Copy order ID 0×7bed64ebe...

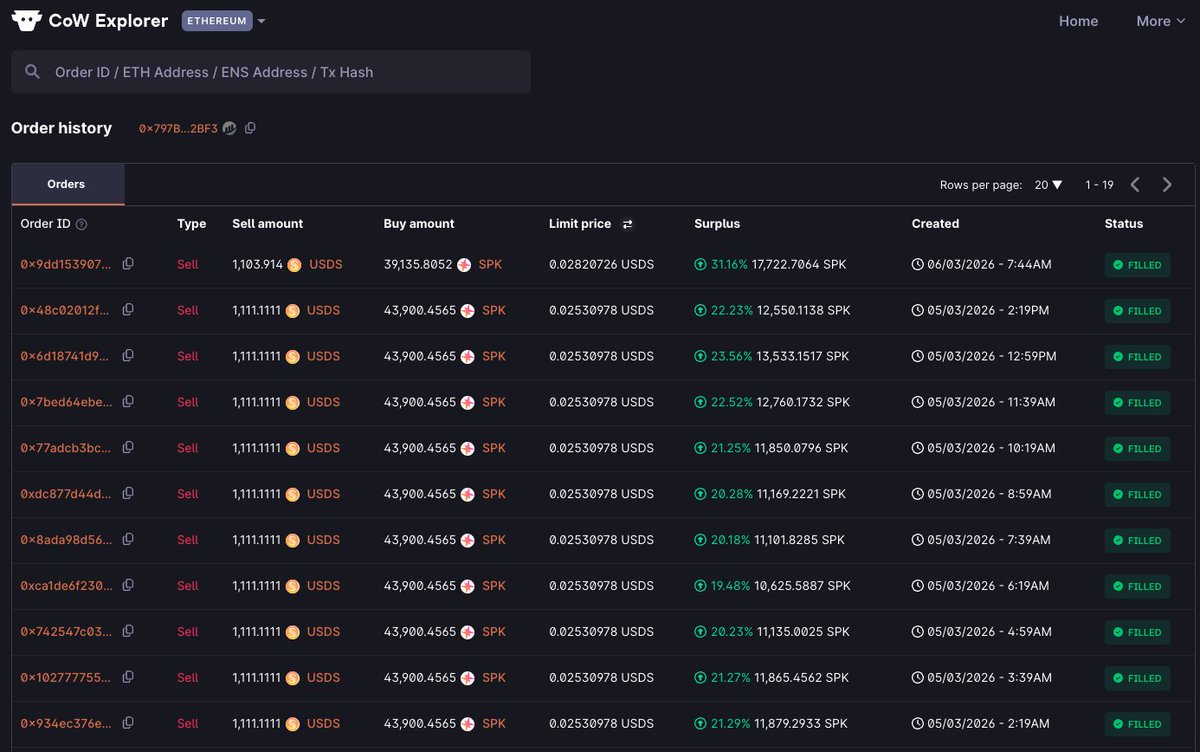coord(128,401)
